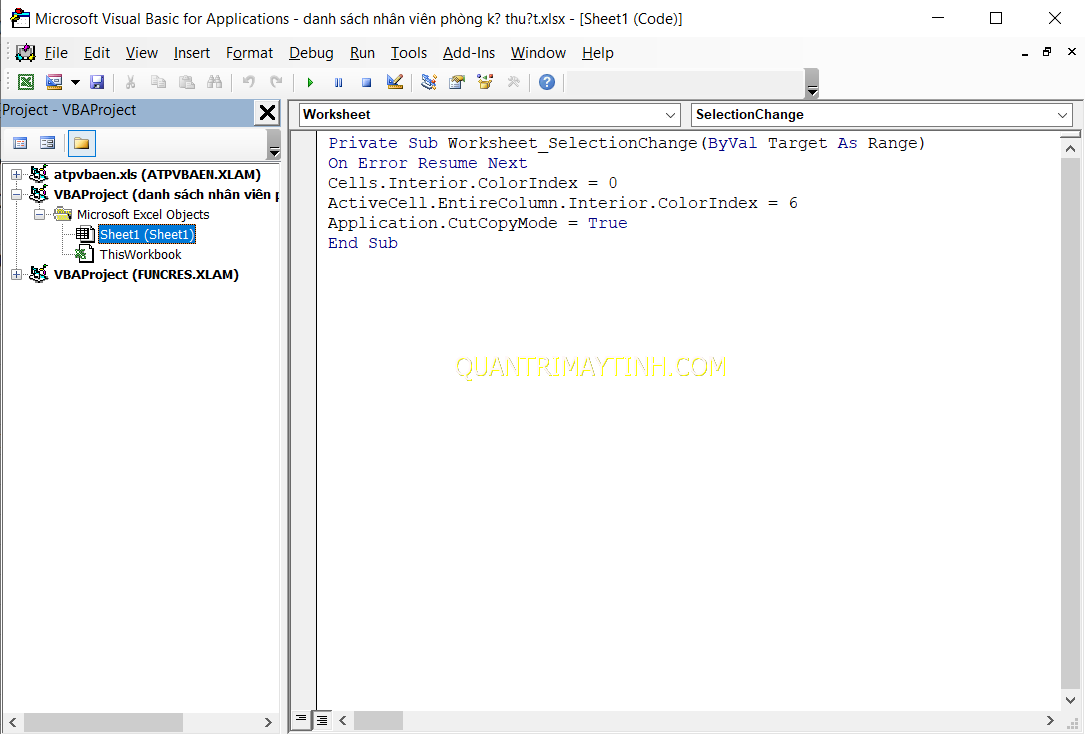The height and width of the screenshot is (734, 1085).
Task: Click the "On Error Resume Next" code line
Action: pos(428,163)
